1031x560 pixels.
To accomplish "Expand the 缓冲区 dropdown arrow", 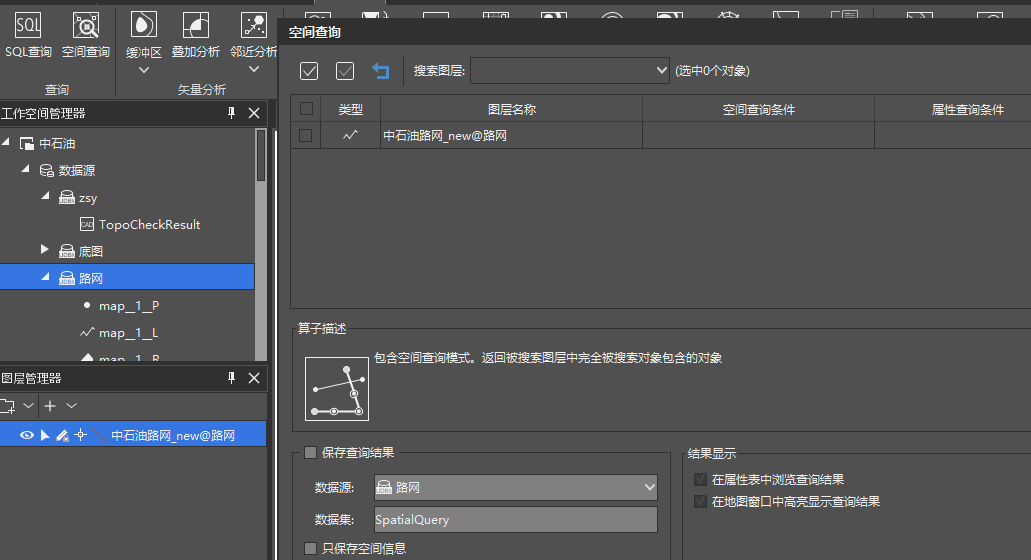I will click(x=143, y=70).
